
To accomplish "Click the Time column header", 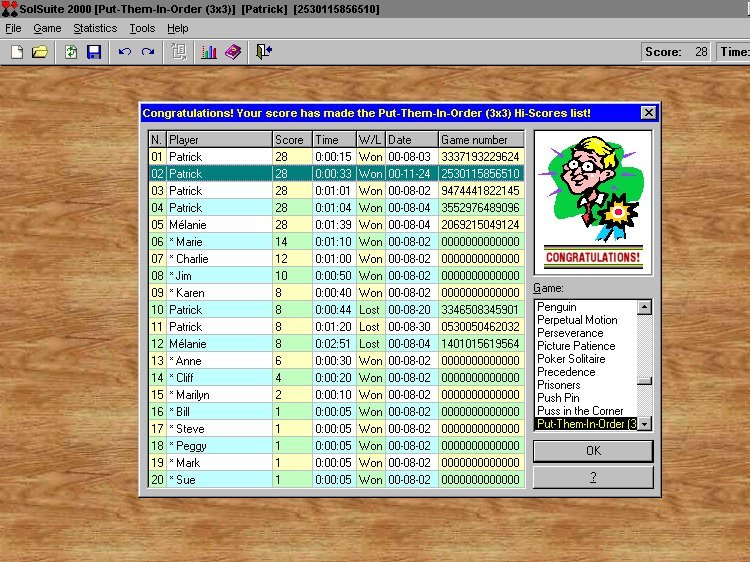I will (x=335, y=140).
